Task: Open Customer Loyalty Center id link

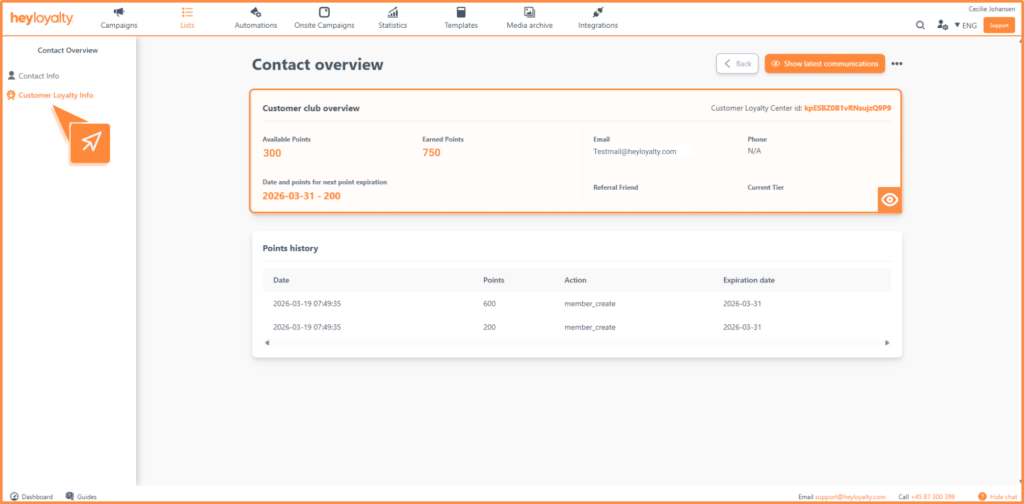Action: click(848, 108)
